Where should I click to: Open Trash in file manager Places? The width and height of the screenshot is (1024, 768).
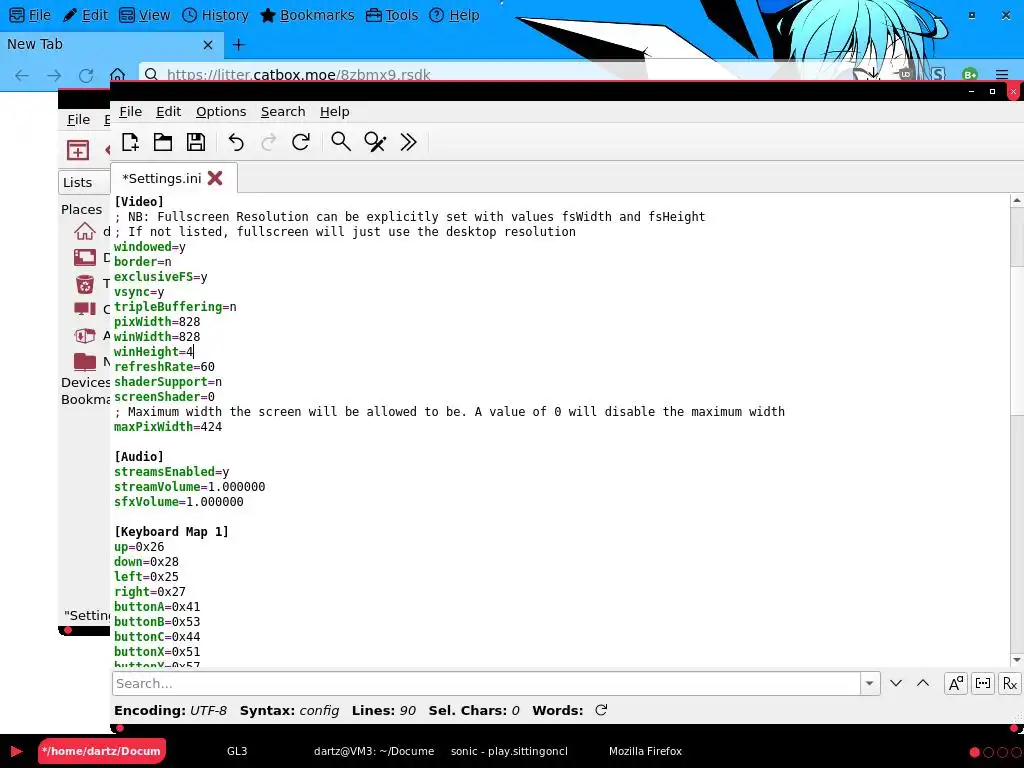[x=84, y=283]
